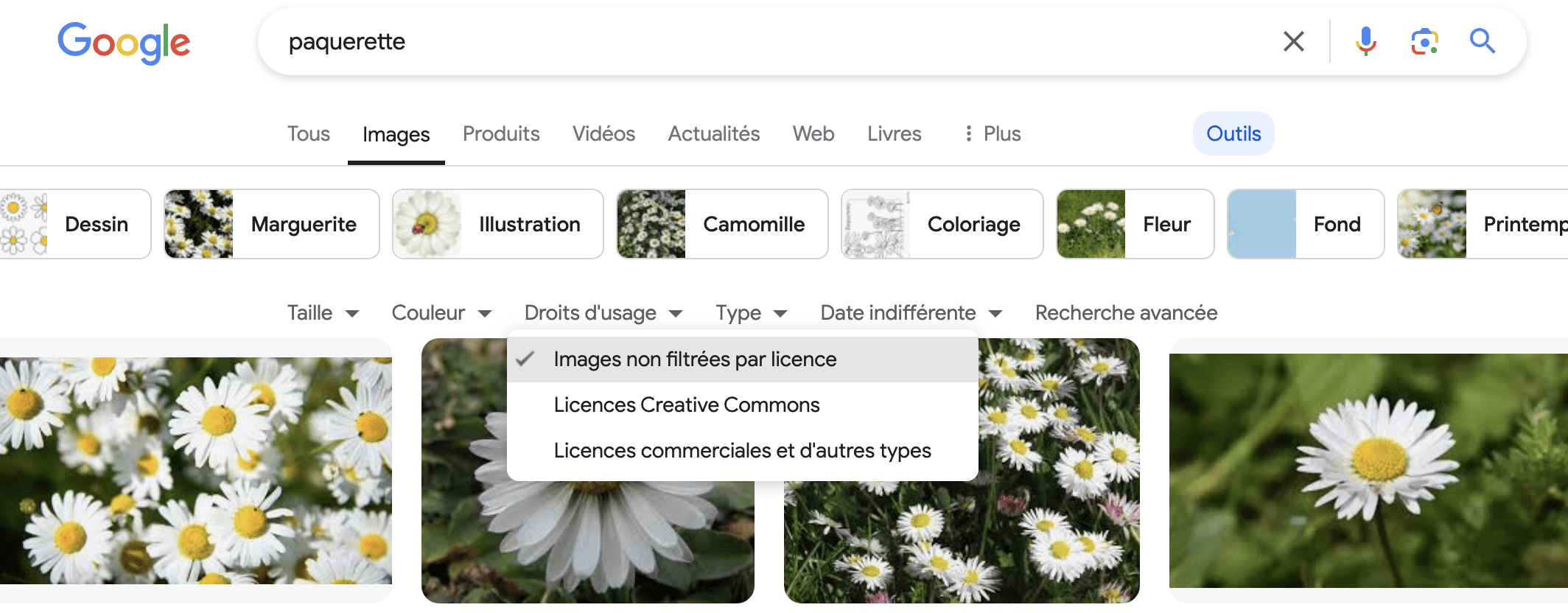Open the Actualités tab
This screenshot has width=1568, height=613.
click(x=713, y=133)
